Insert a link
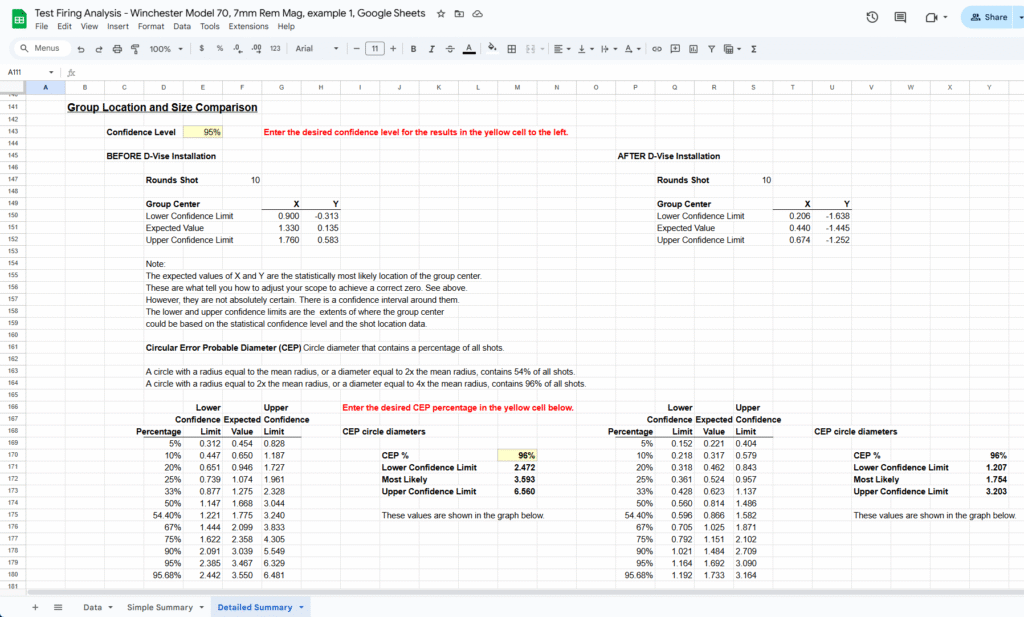1024x617 pixels. [659, 47]
